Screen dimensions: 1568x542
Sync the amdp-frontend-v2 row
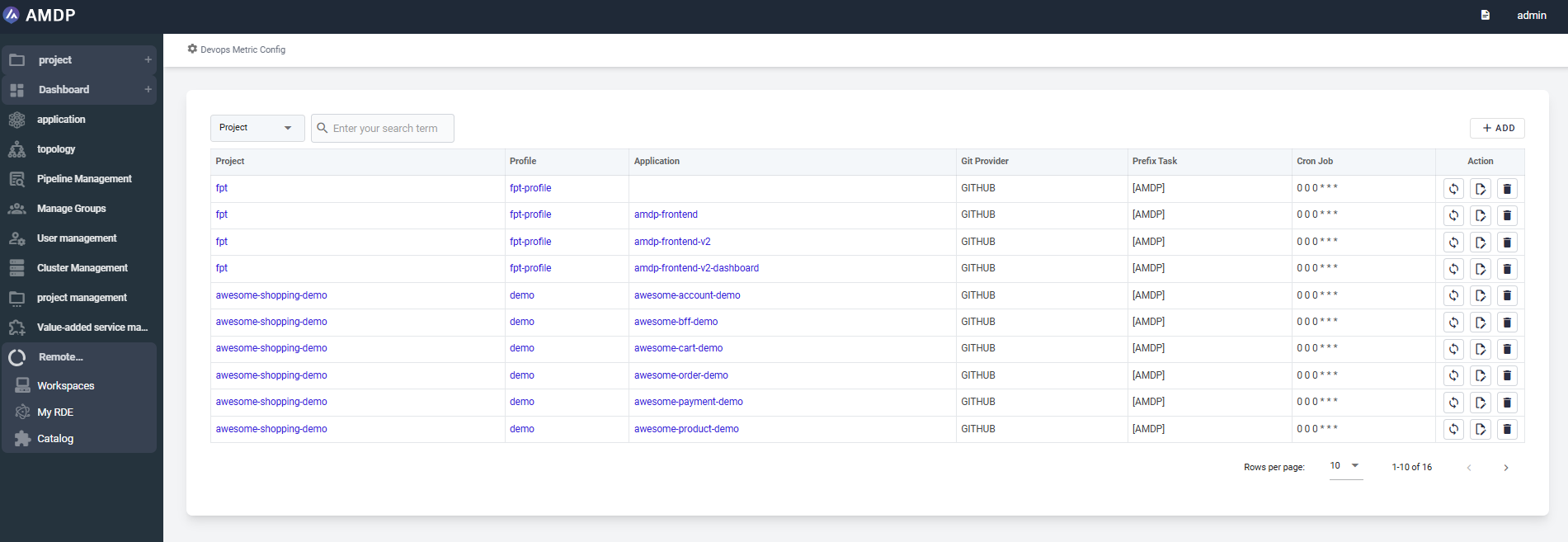[x=1453, y=243]
